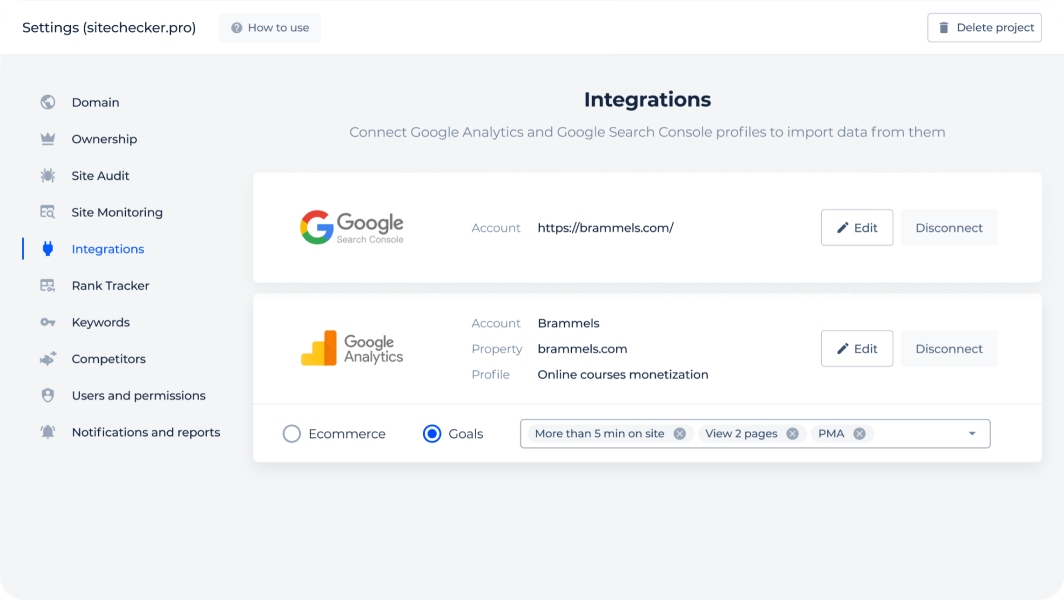The image size is (1064, 600).
Task: Open the Integrations section
Action: (108, 249)
